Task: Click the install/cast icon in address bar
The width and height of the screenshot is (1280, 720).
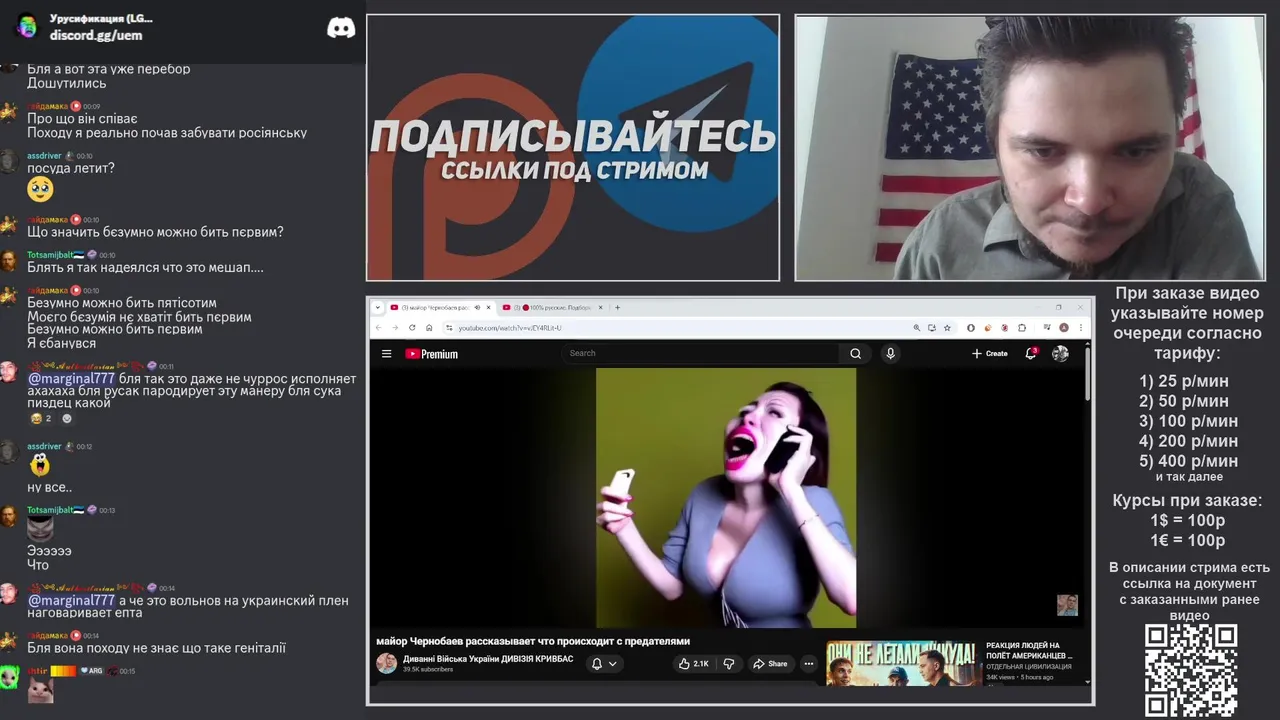Action: pyautogui.click(x=932, y=328)
